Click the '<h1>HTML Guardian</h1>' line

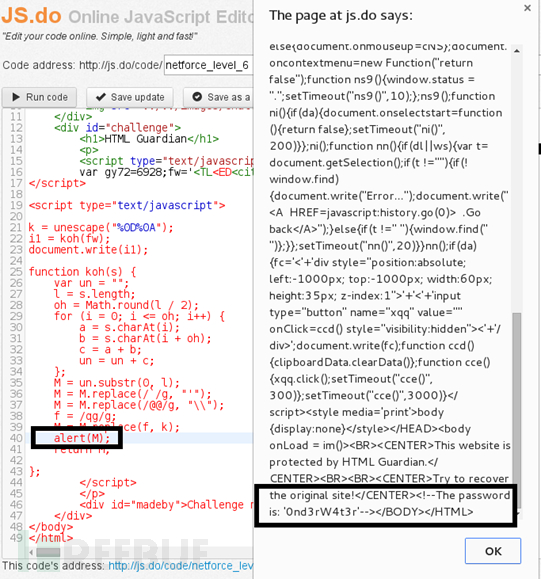149,139
